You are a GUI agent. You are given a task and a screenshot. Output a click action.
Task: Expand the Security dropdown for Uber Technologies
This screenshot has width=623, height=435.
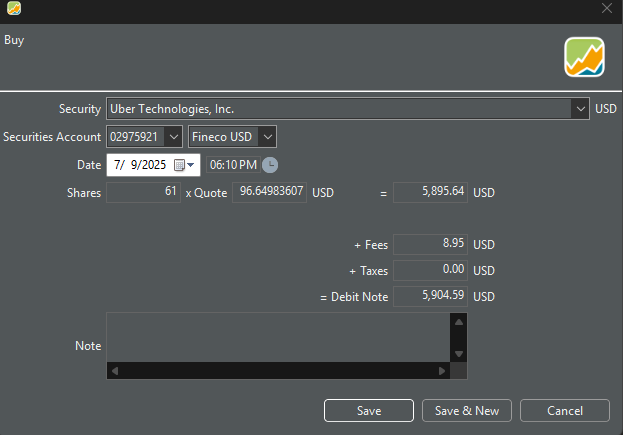pos(580,109)
